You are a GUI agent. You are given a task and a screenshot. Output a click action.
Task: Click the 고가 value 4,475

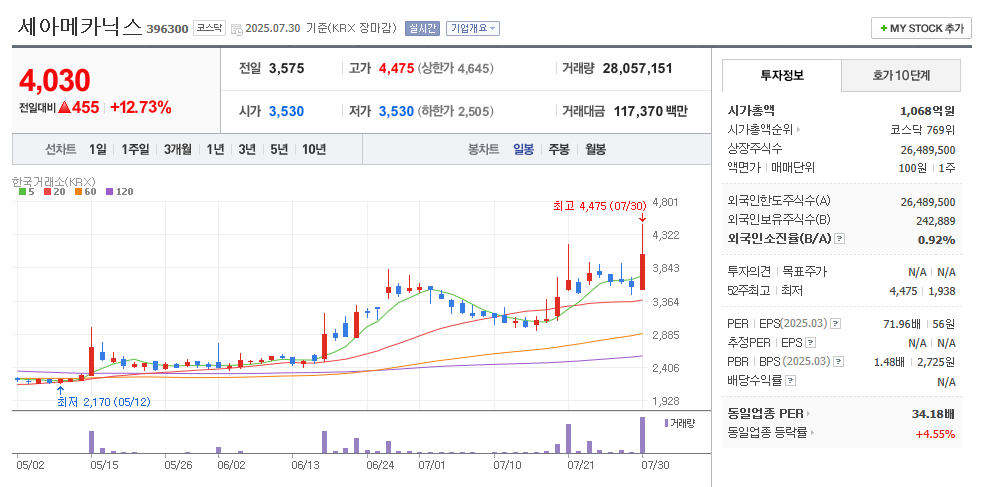click(x=396, y=68)
